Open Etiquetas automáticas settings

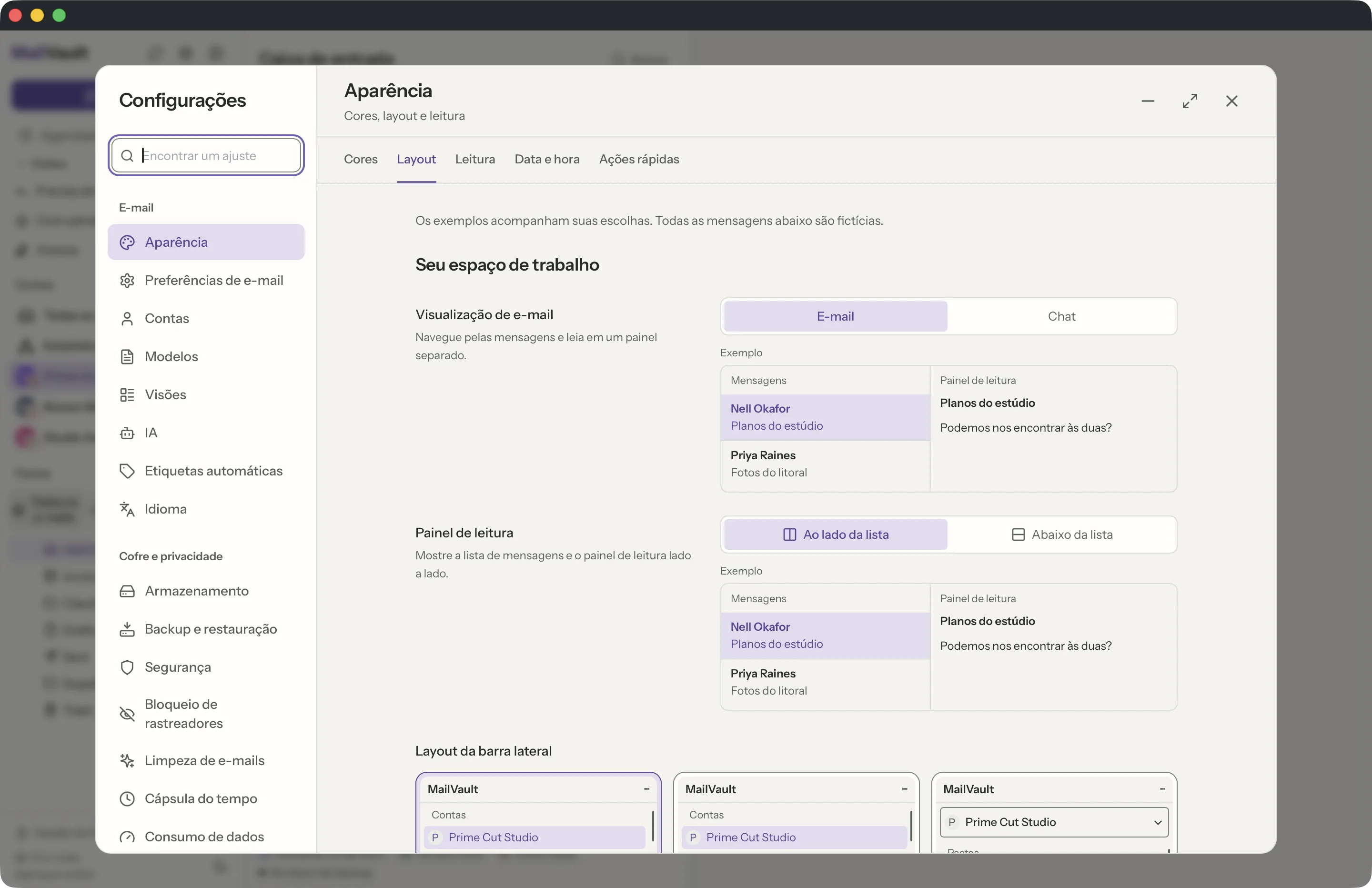[206, 471]
